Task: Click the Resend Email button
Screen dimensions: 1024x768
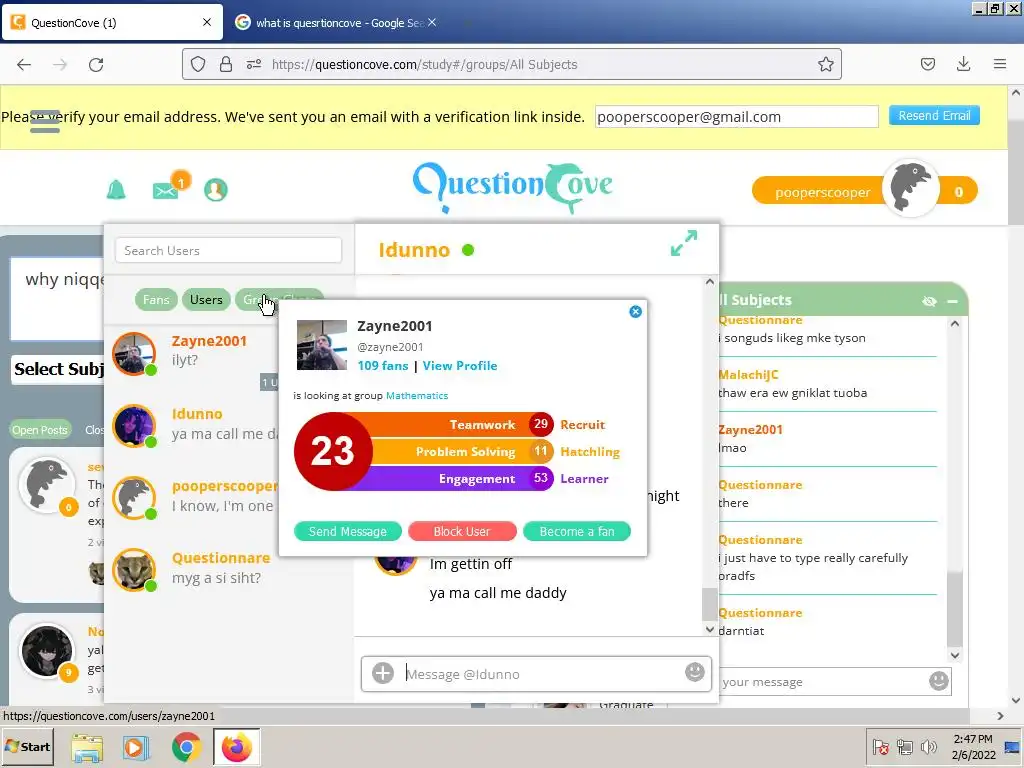Action: (934, 116)
